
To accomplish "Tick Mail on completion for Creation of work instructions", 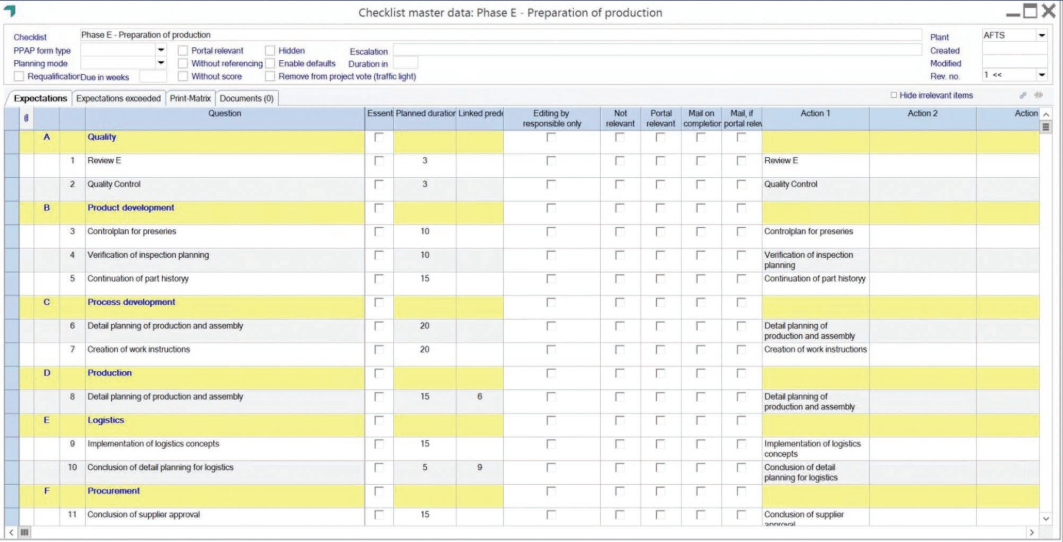I will (701, 350).
